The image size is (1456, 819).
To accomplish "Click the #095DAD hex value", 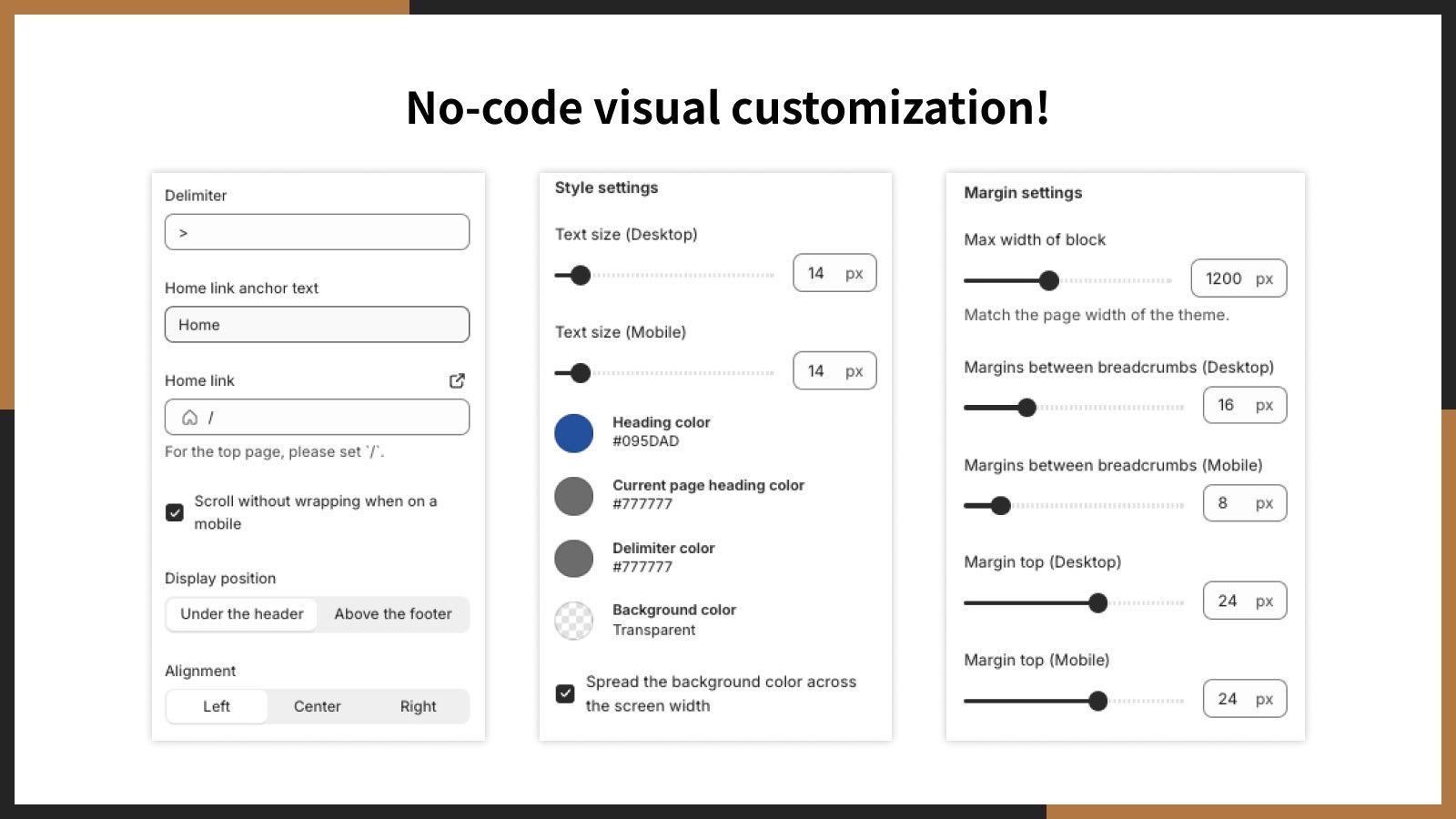I will click(x=646, y=441).
